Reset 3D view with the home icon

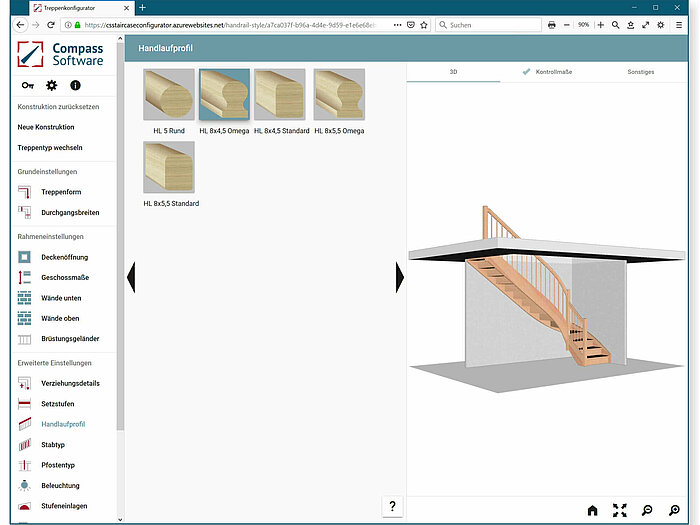[x=592, y=510]
